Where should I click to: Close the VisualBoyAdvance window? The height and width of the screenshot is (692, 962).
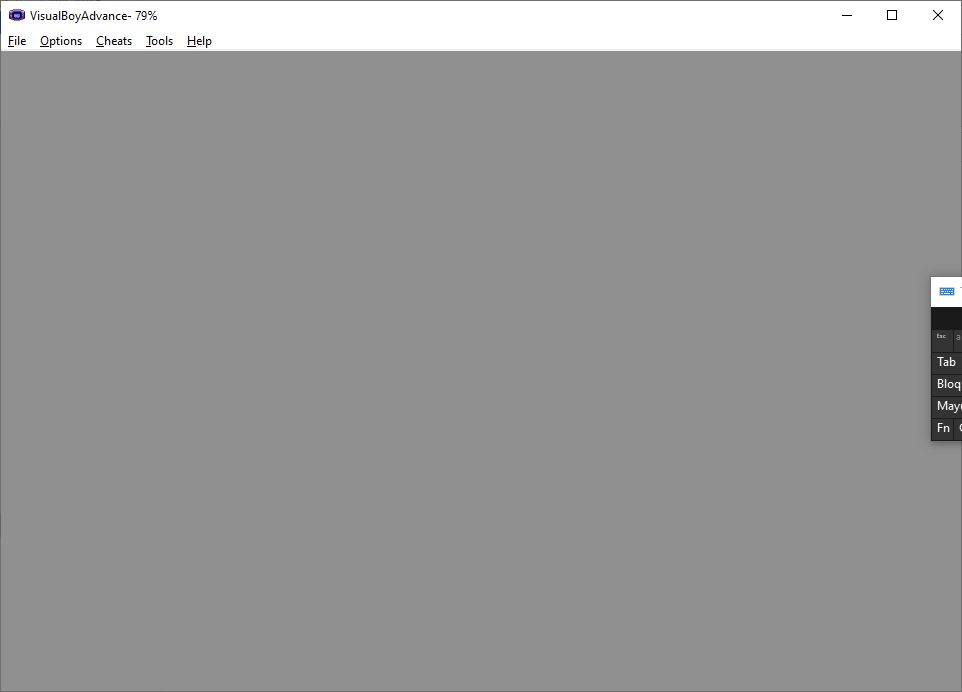point(937,15)
